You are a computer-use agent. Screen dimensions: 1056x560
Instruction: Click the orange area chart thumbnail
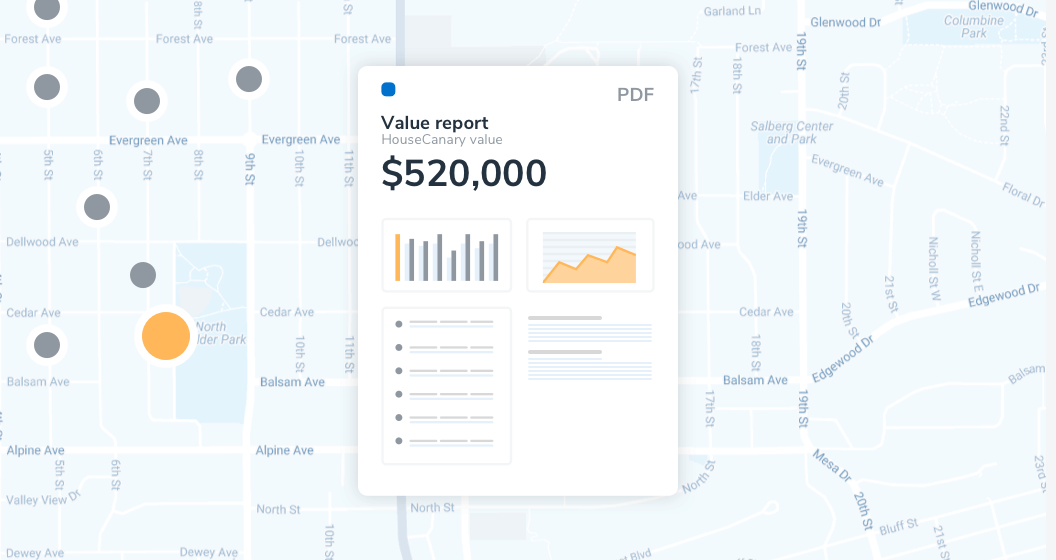tap(590, 255)
